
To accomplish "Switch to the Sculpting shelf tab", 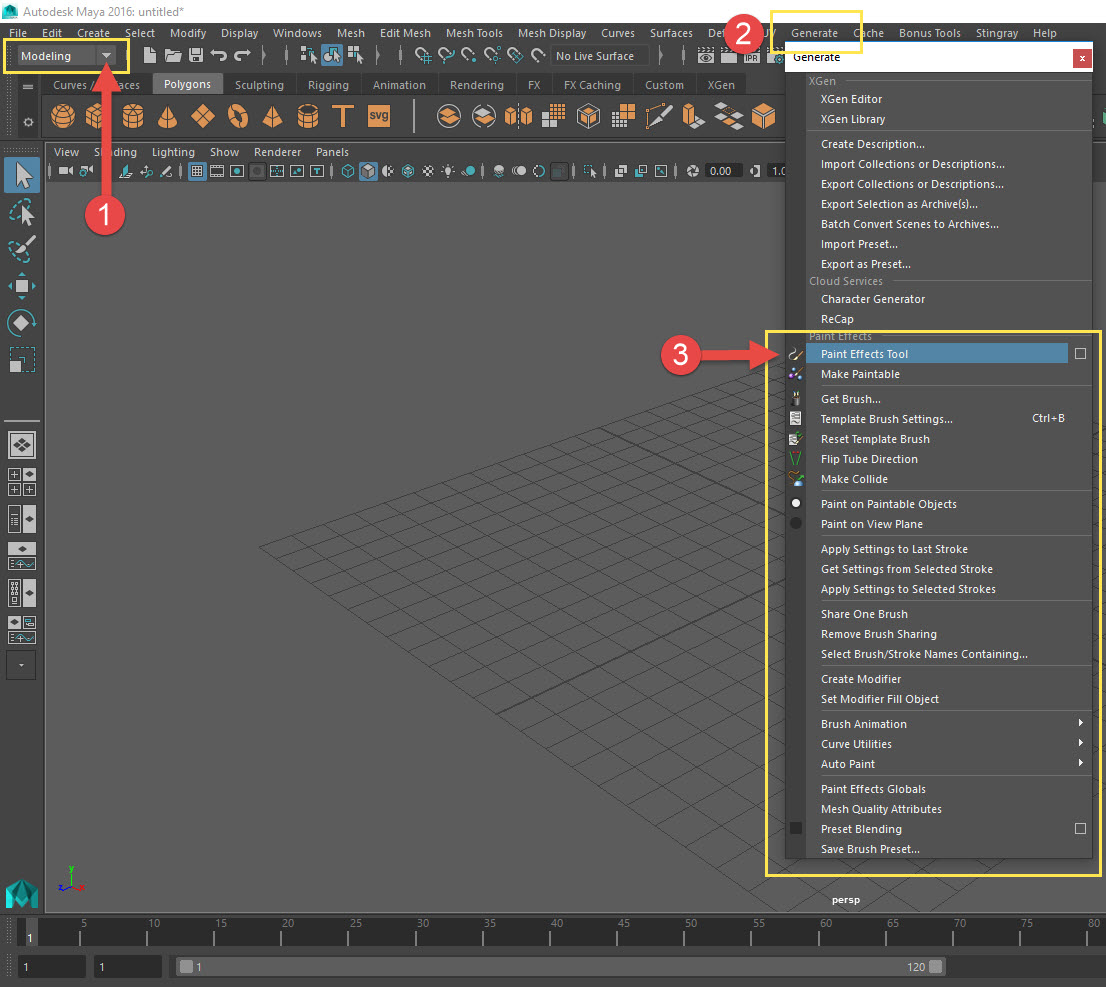I will 259,84.
